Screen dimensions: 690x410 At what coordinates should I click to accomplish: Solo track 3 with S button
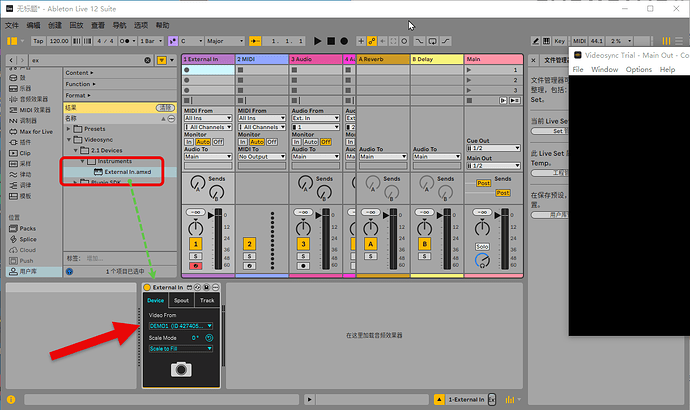pyautogui.click(x=304, y=256)
